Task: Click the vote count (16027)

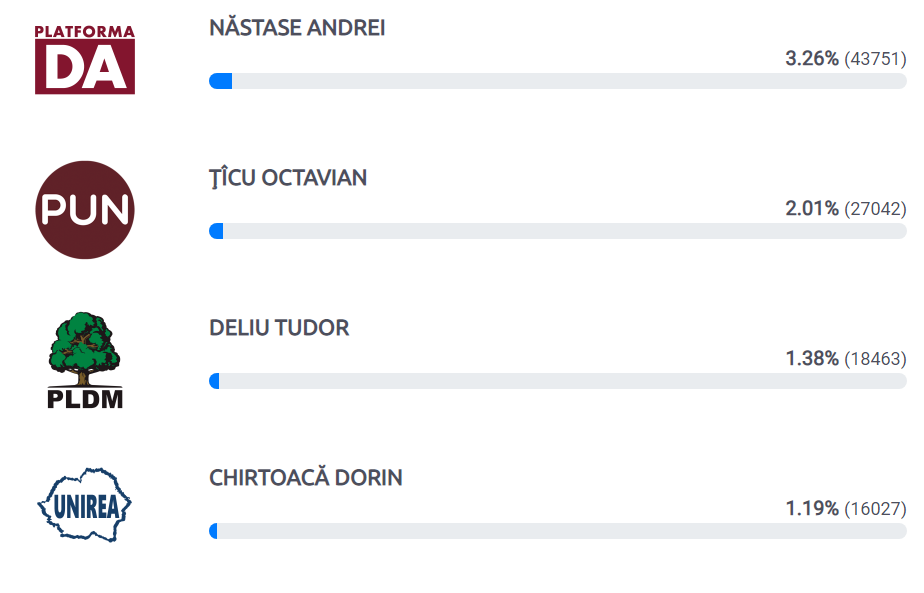Action: pos(875,508)
